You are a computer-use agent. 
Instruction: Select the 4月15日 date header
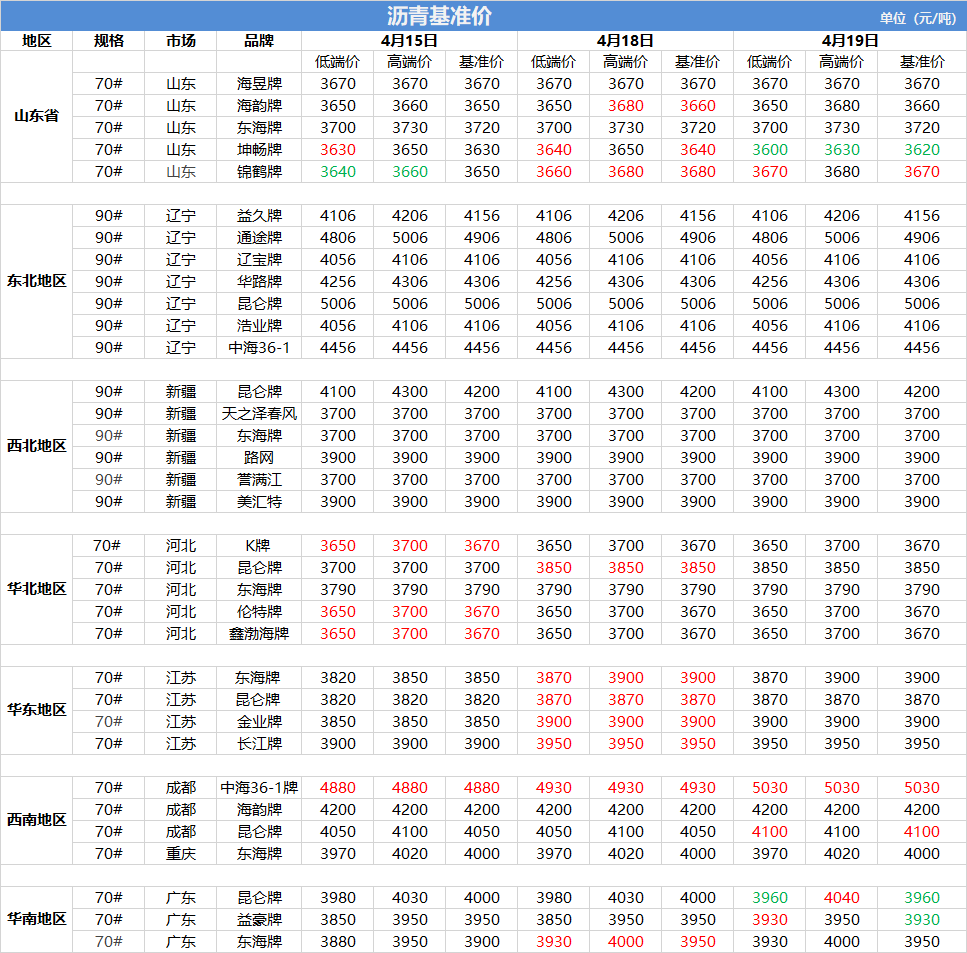409,41
